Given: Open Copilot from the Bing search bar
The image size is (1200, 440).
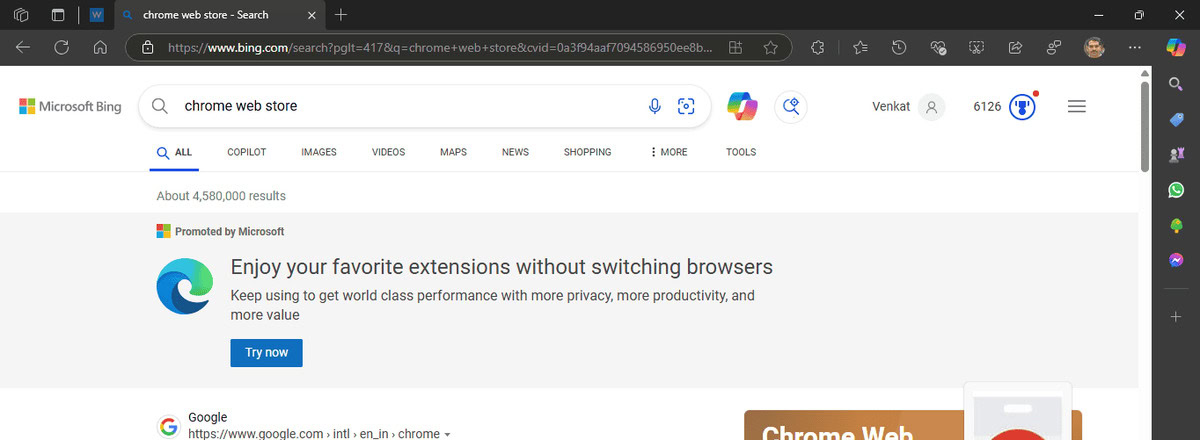Looking at the screenshot, I should pyautogui.click(x=742, y=106).
